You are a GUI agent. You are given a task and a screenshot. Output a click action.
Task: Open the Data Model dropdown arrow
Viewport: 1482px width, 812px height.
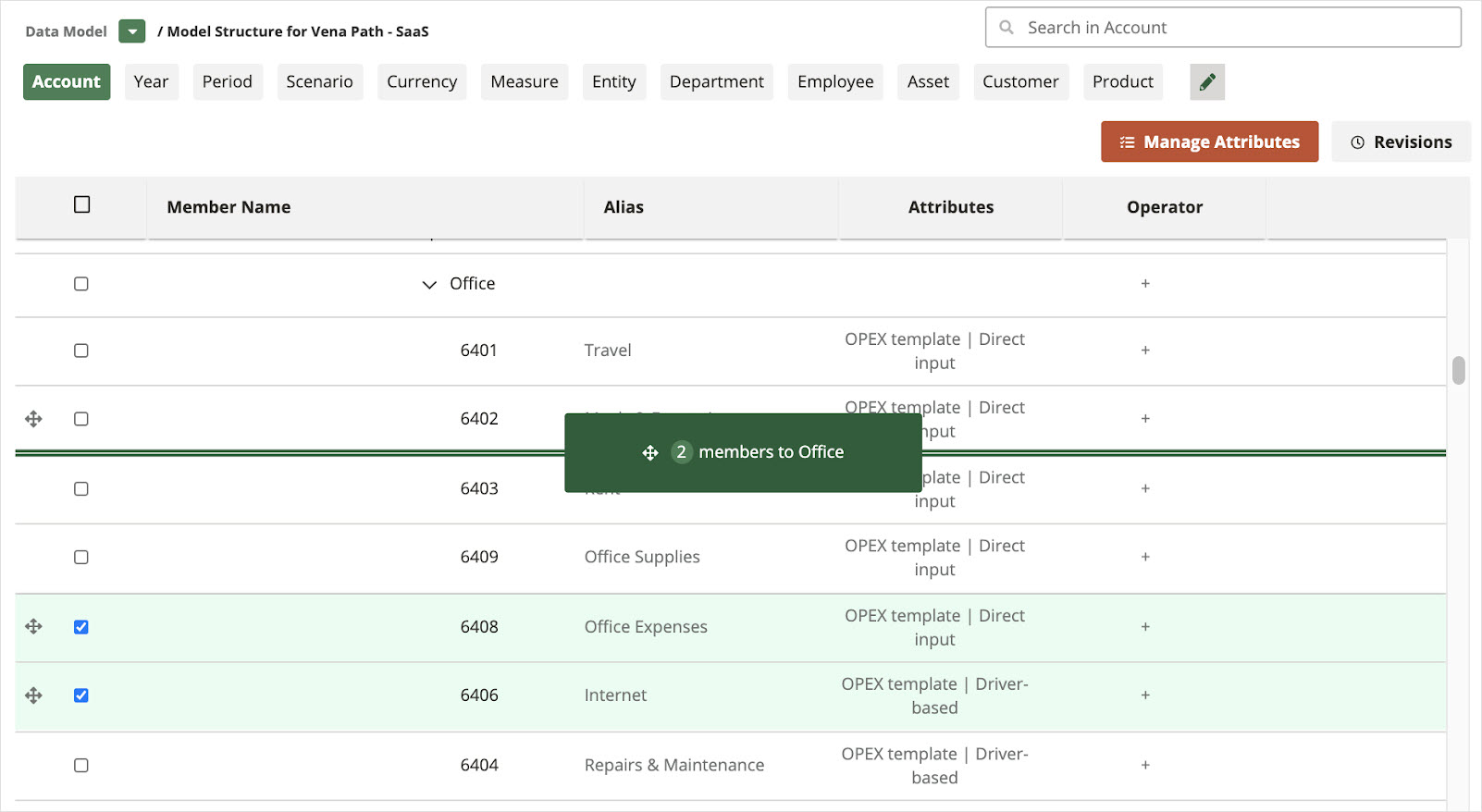pyautogui.click(x=132, y=31)
